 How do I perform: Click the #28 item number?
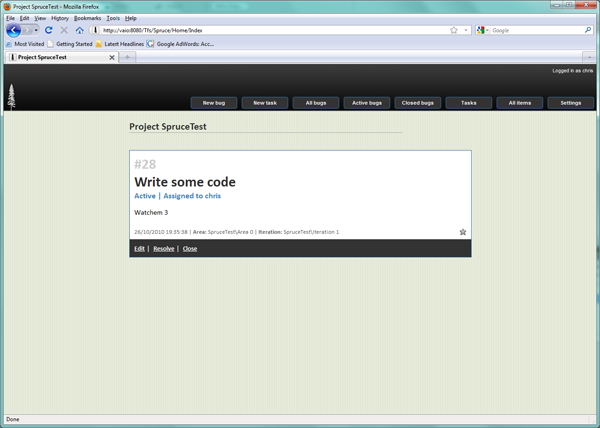[145, 164]
